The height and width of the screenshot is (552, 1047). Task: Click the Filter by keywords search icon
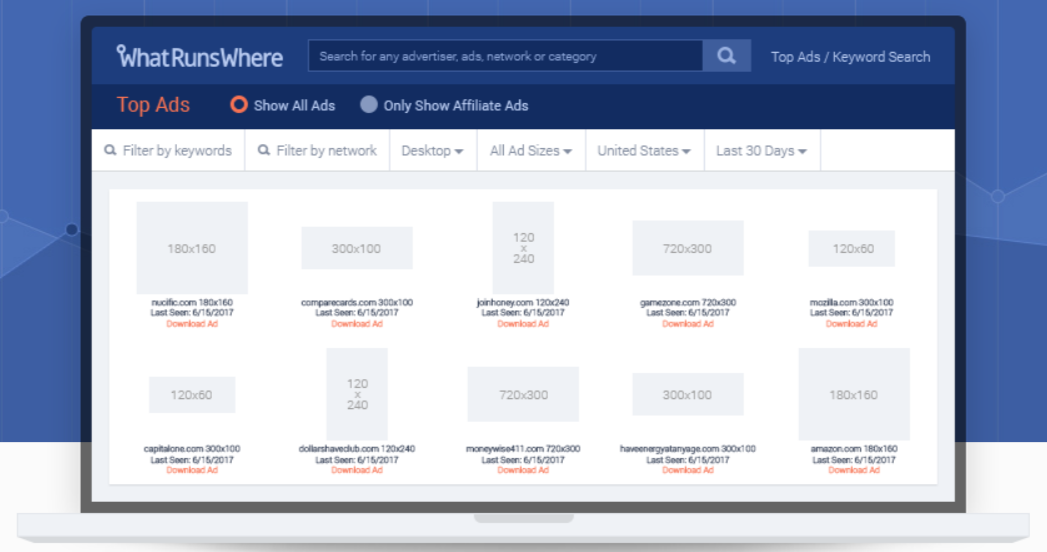(x=110, y=151)
